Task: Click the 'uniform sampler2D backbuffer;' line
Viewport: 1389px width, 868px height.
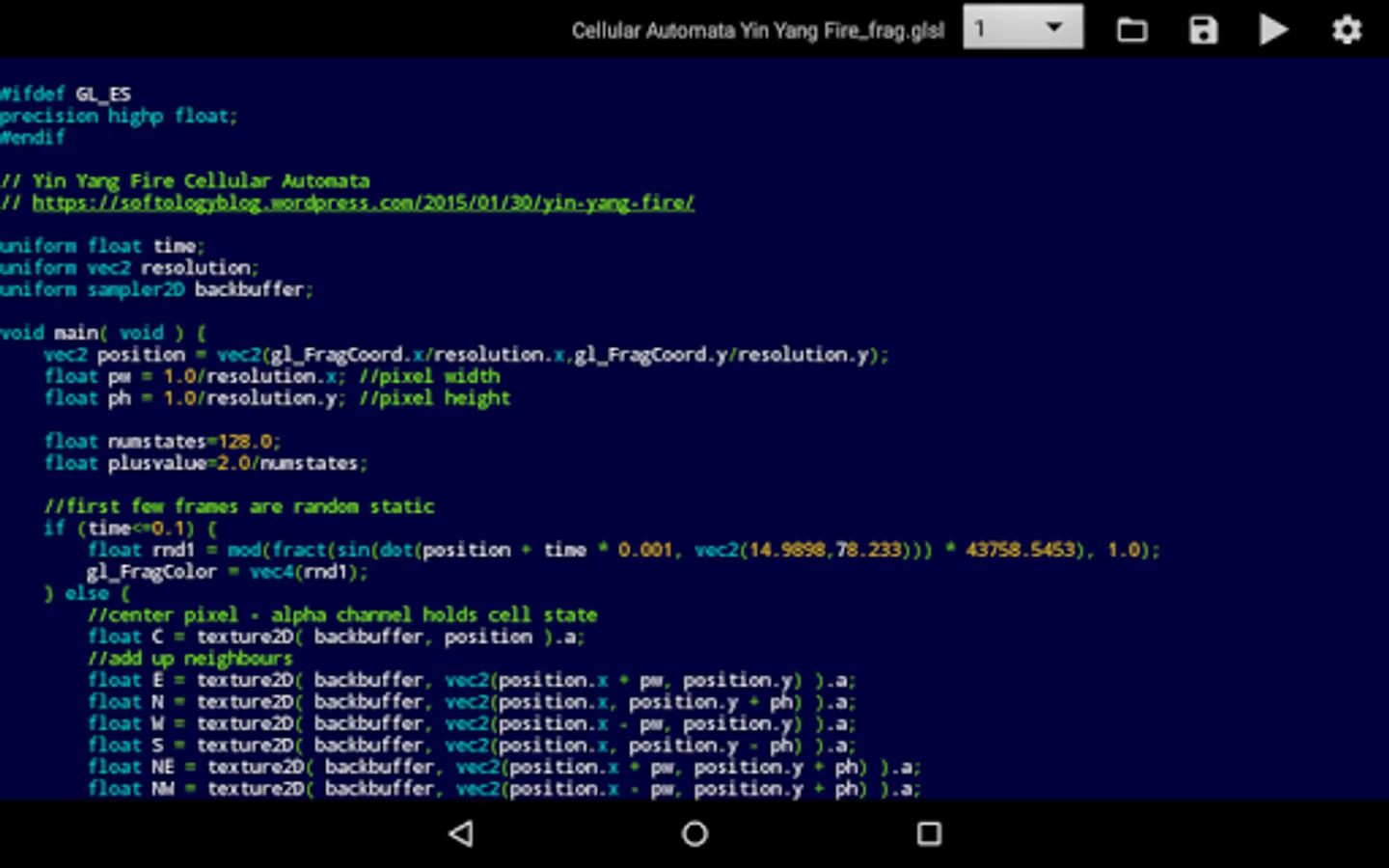Action: tap(156, 289)
